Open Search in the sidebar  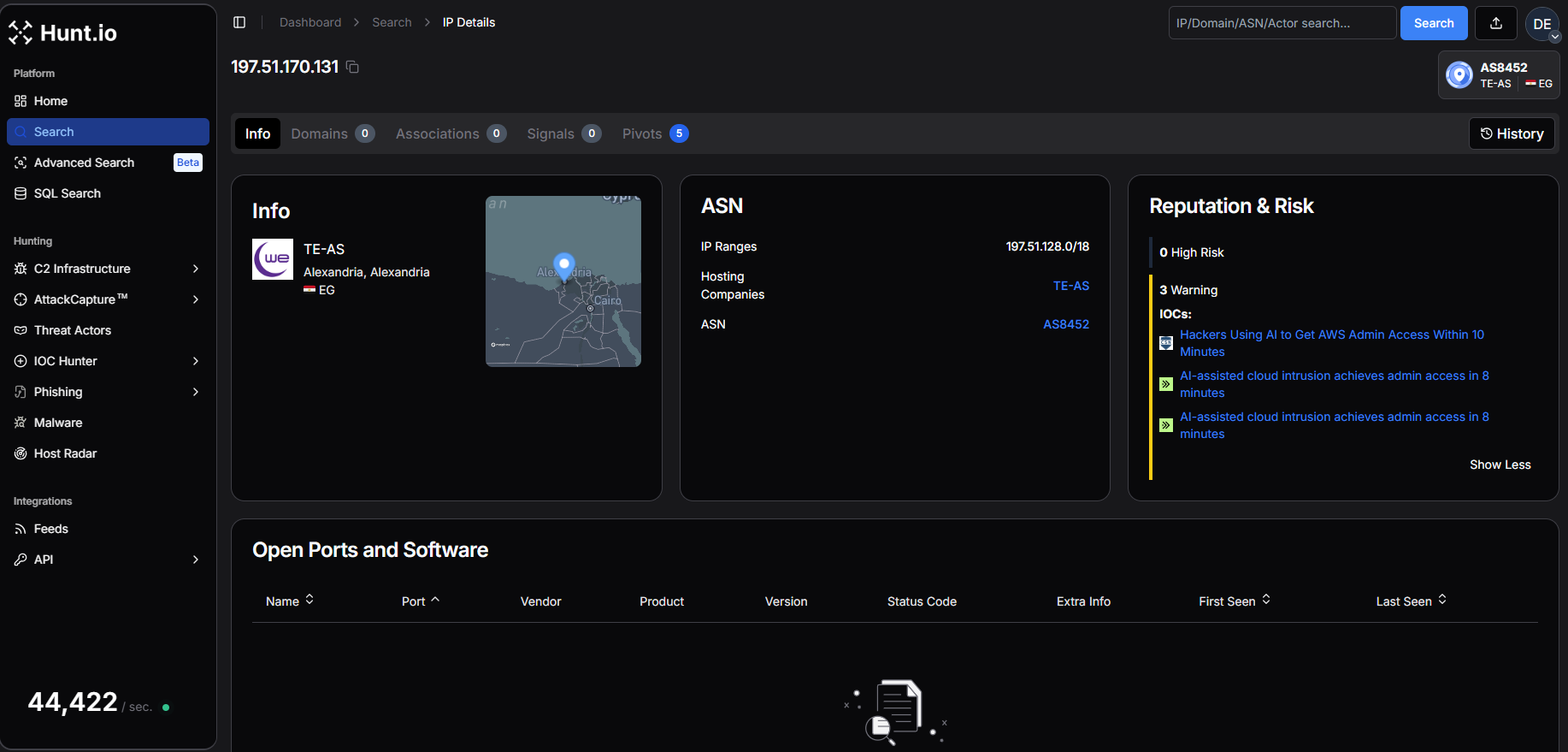[108, 132]
